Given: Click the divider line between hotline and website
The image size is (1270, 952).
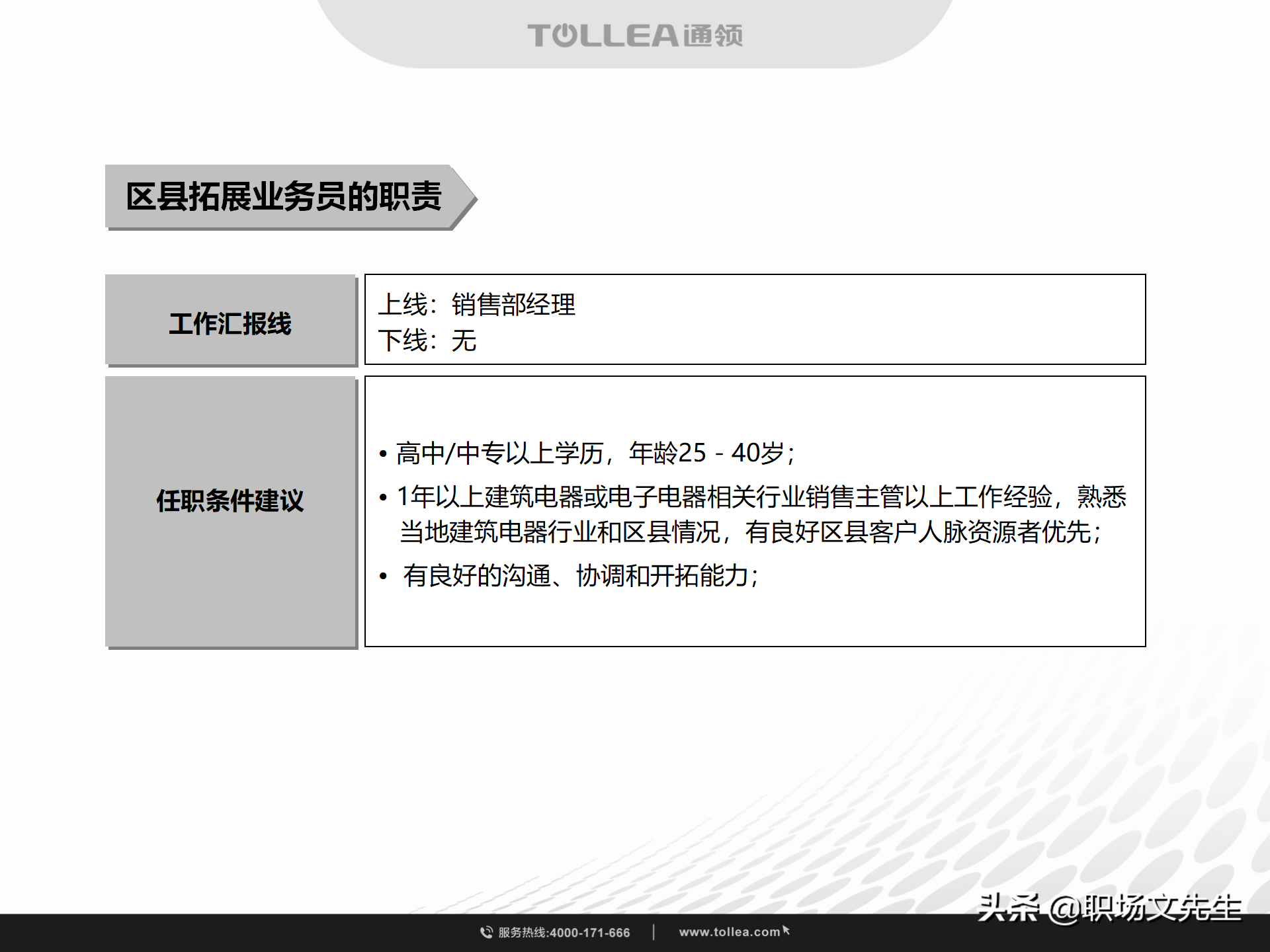Looking at the screenshot, I should click(x=655, y=932).
